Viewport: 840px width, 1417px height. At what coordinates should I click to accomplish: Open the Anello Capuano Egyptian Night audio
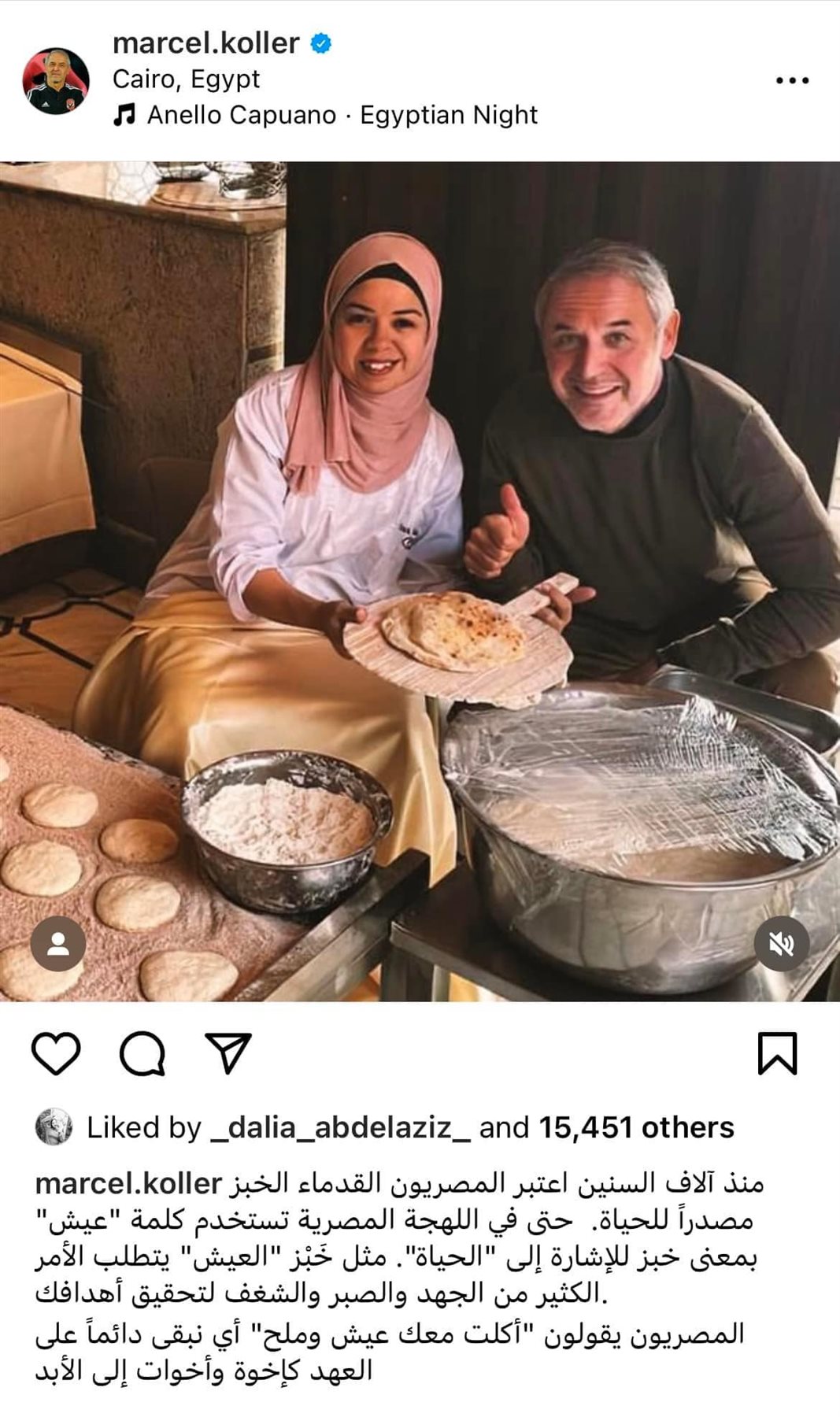pyautogui.click(x=342, y=115)
